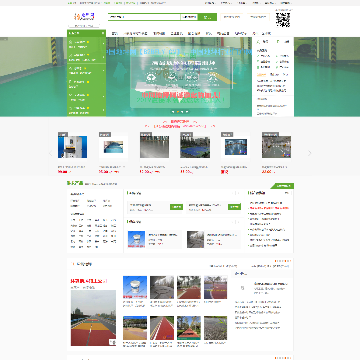Click the first category icon in green sidebar

click(70, 42)
